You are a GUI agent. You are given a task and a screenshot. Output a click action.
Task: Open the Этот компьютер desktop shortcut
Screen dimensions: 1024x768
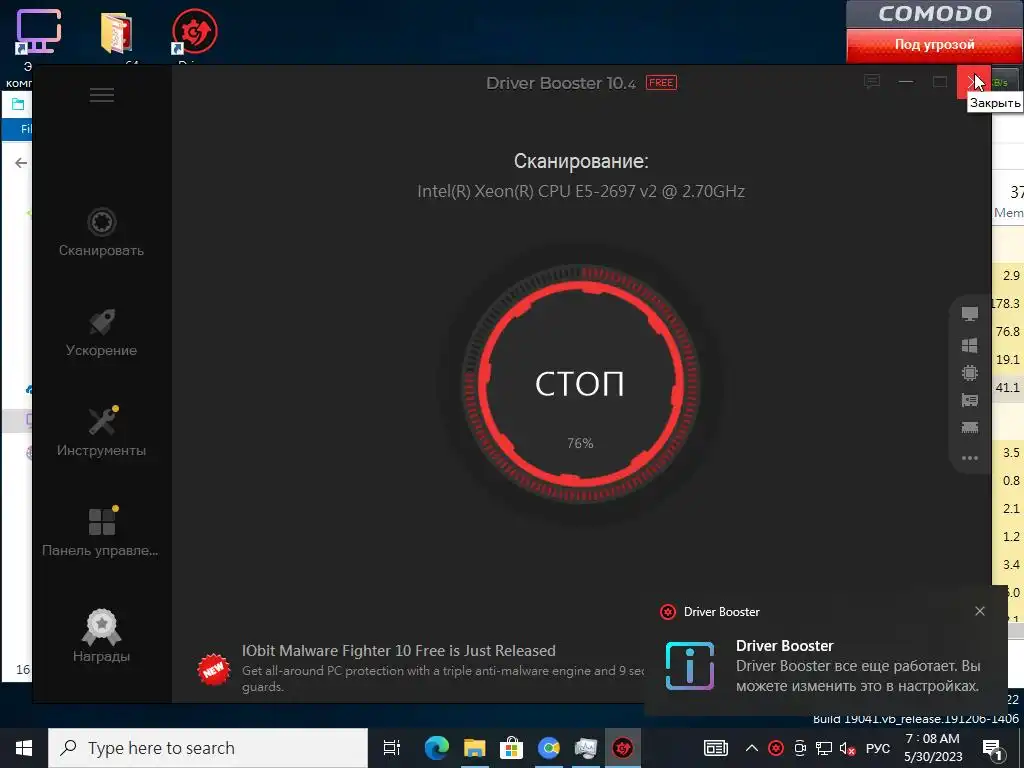pos(38,33)
